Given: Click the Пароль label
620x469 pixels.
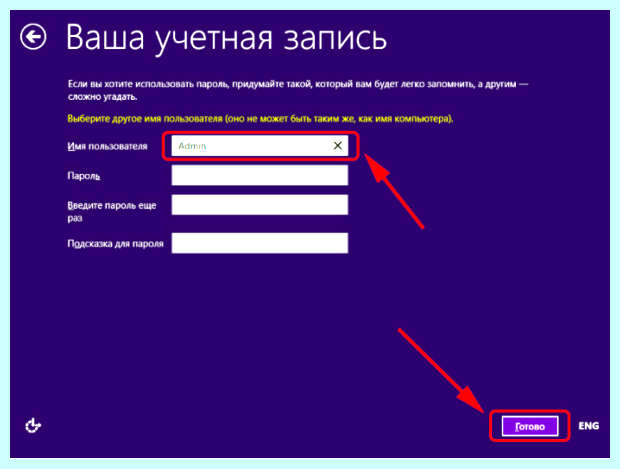Looking at the screenshot, I should [x=83, y=176].
